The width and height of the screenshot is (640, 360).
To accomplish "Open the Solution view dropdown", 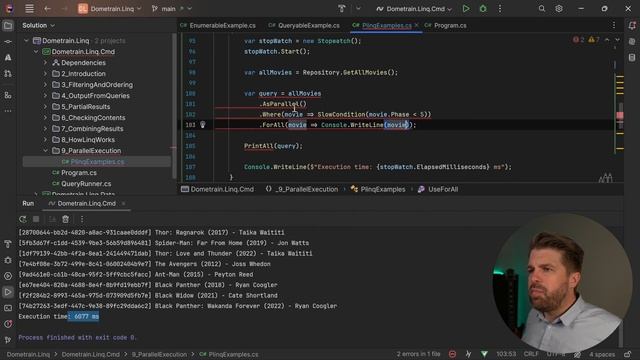I will [38, 25].
